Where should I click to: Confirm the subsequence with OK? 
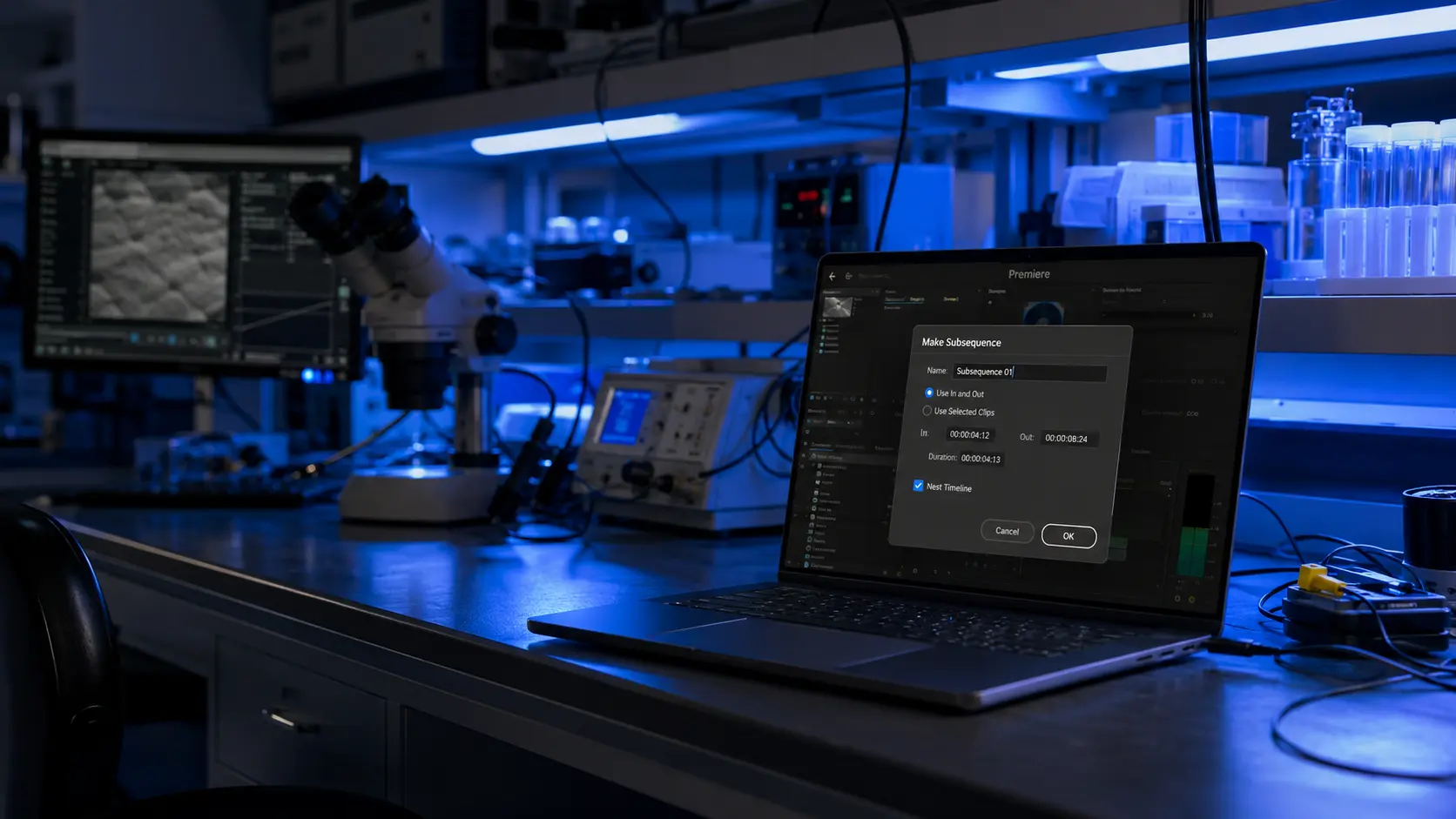(1068, 536)
